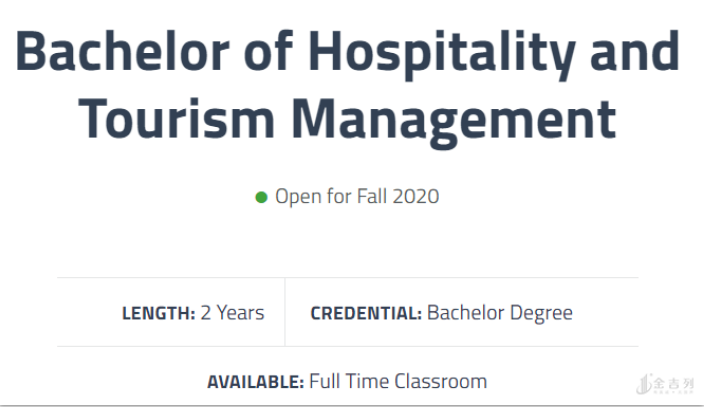Click the word "Classroom" in the availability row
Screen dimensions: 704x407
tap(441, 381)
